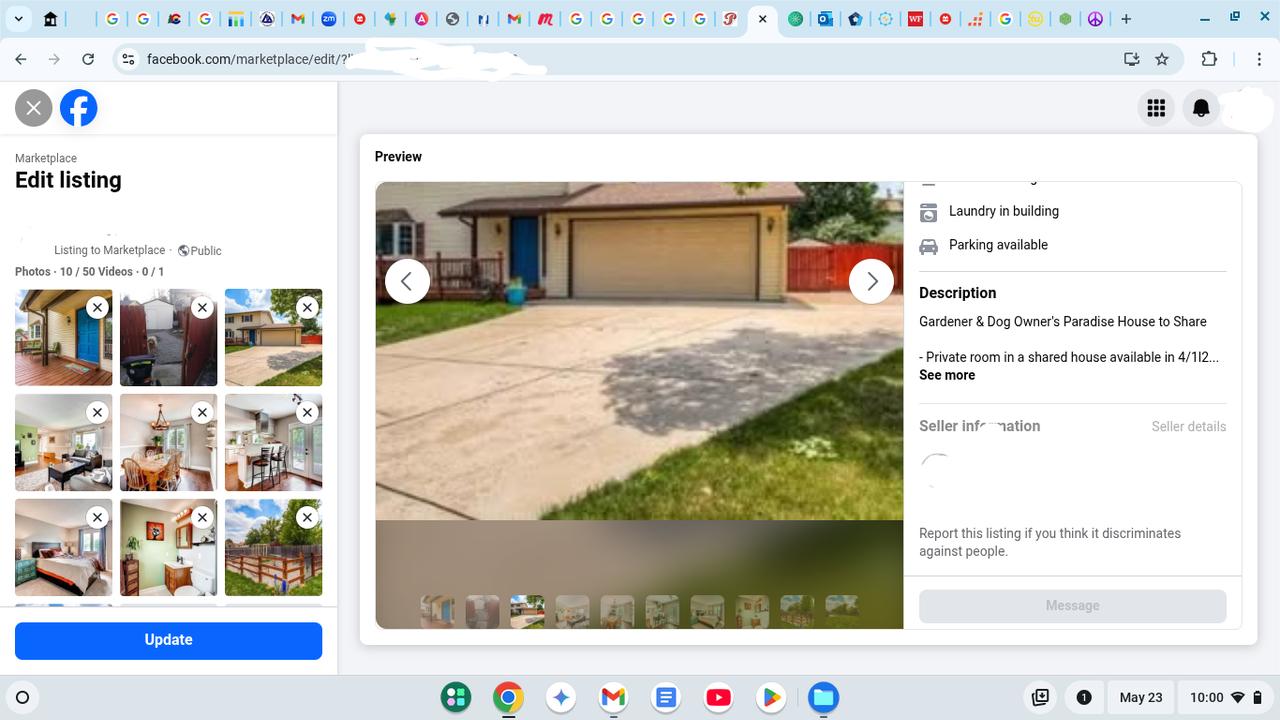Show previous photo in preview
Screen dimensions: 1280x720
click(x=407, y=282)
